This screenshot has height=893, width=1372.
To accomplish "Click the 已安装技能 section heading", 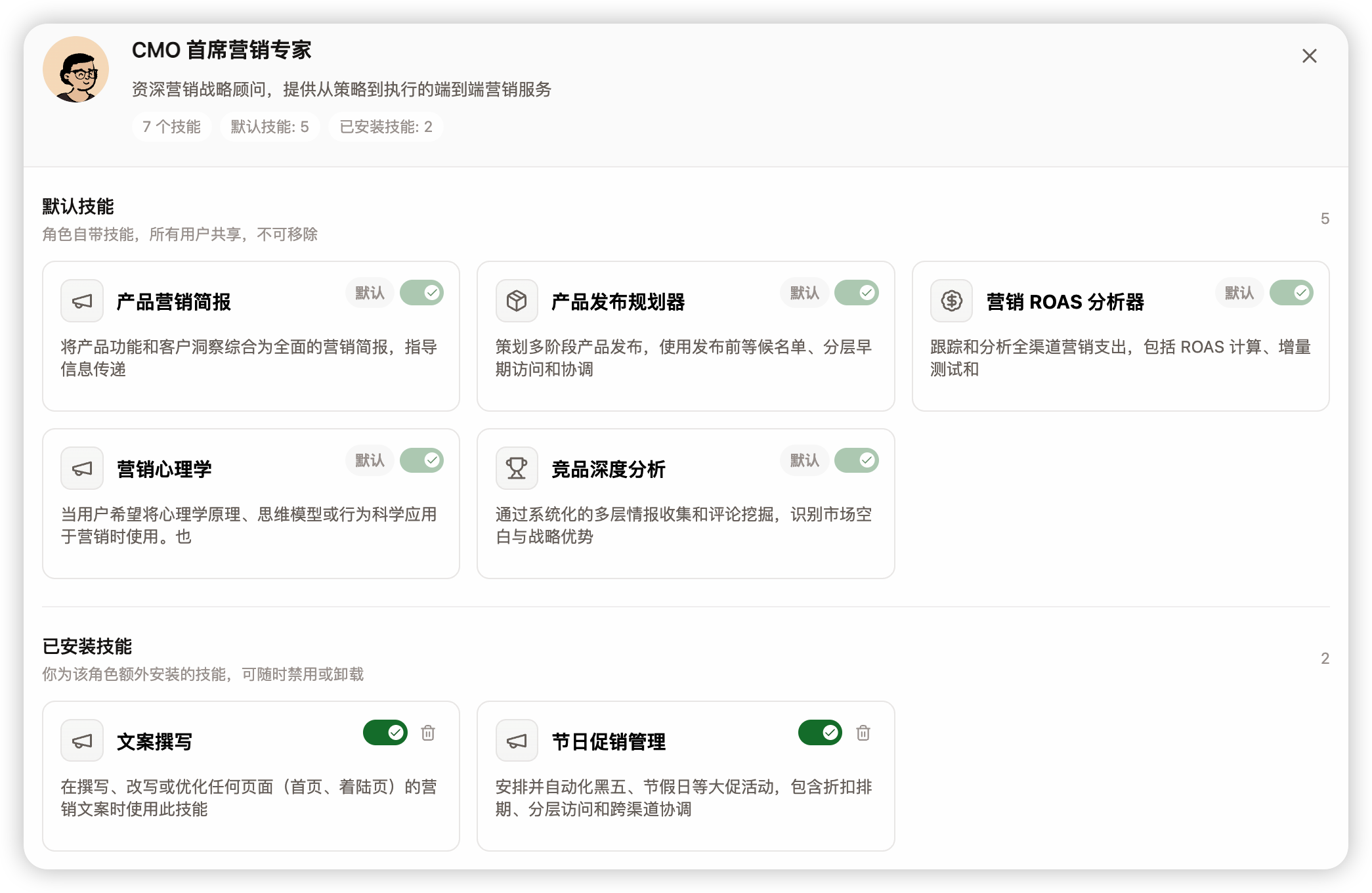I will 87,646.
